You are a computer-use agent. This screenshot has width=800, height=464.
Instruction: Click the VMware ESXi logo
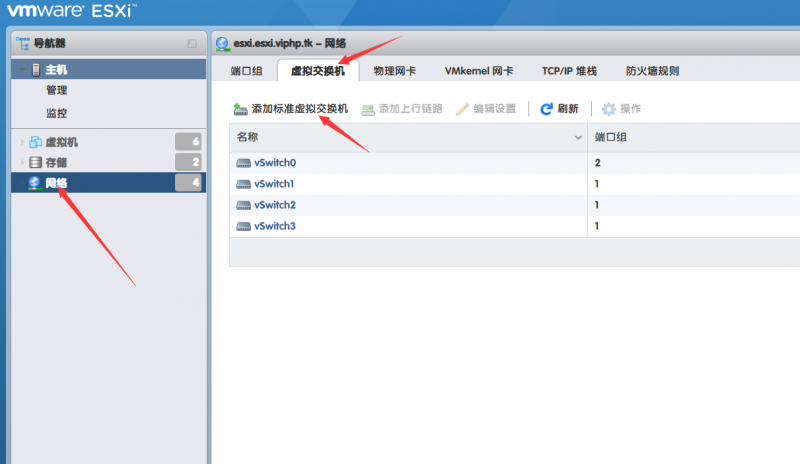coord(71,10)
